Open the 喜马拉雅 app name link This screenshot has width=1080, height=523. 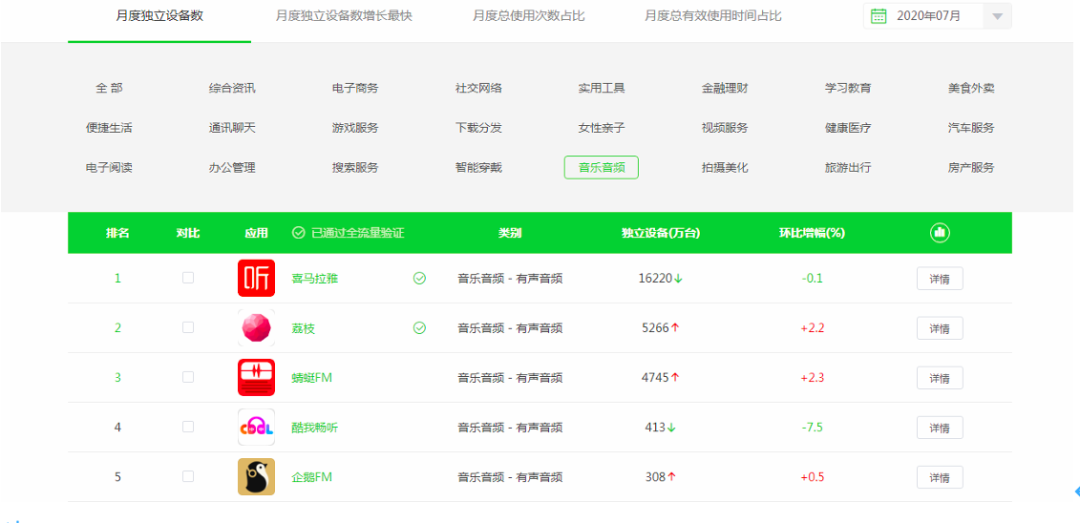coord(315,278)
